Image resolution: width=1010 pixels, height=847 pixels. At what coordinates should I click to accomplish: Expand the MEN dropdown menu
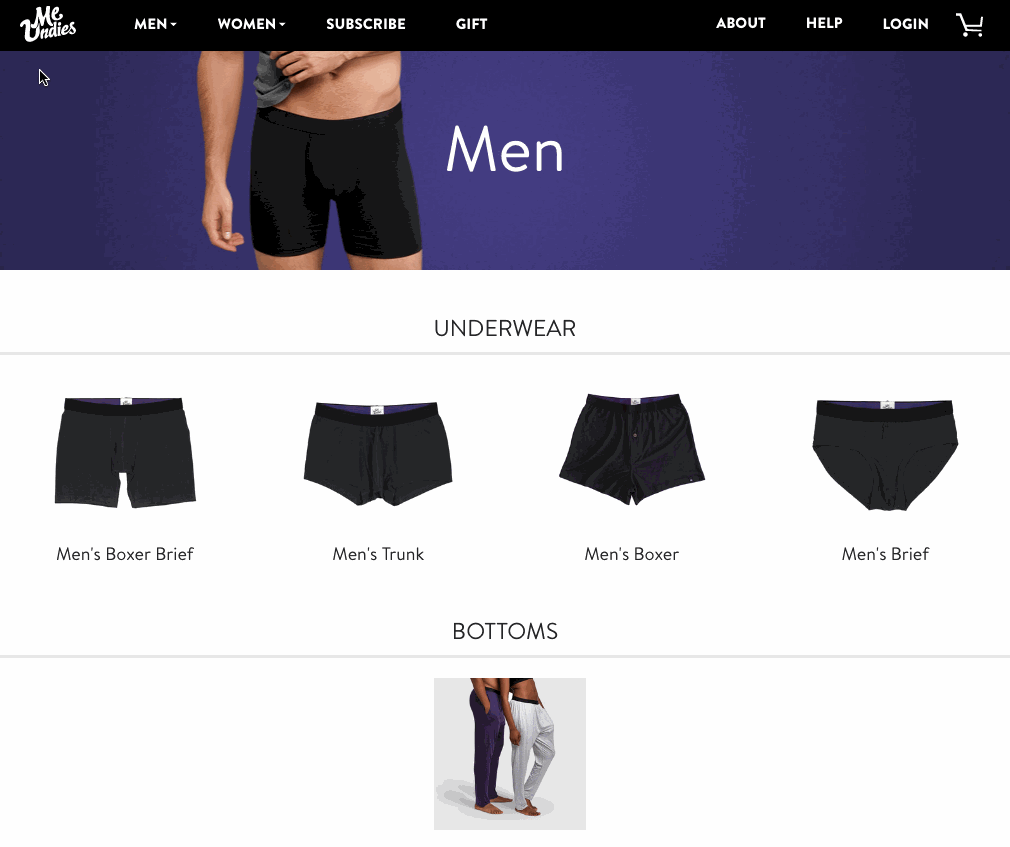[x=155, y=24]
